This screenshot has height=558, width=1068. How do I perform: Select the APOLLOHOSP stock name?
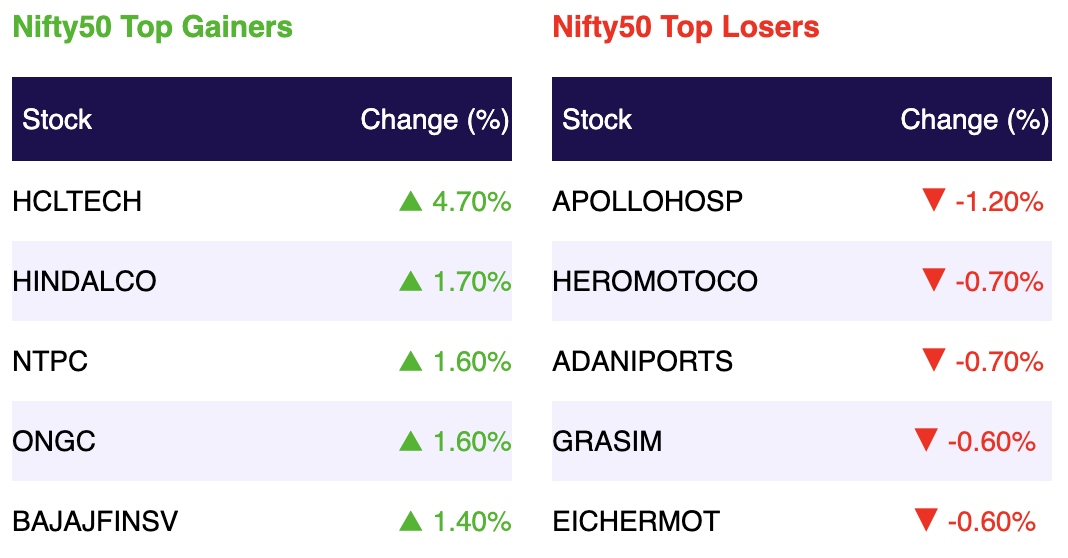[647, 202]
